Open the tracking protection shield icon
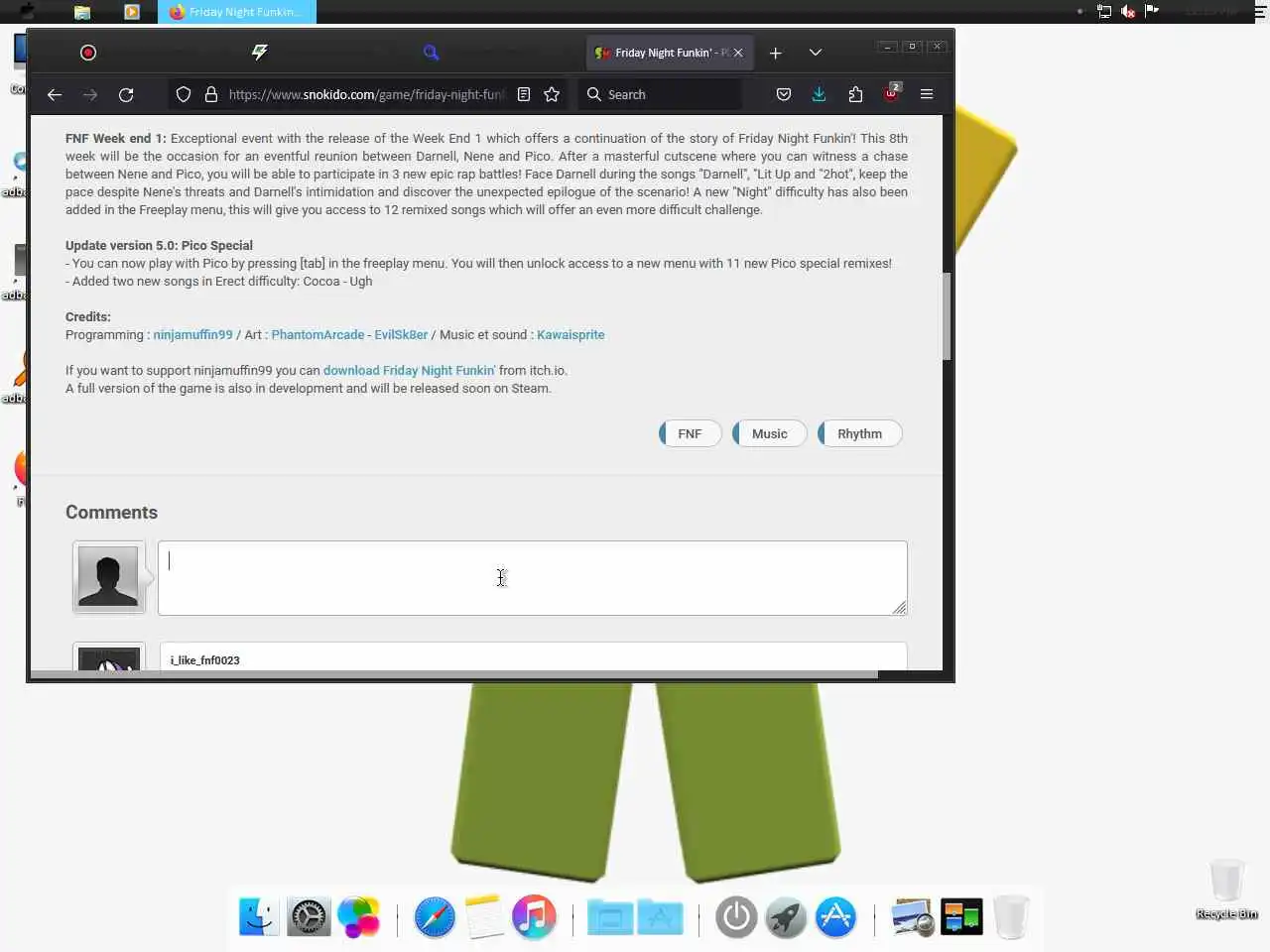This screenshot has height=952, width=1270. (184, 94)
